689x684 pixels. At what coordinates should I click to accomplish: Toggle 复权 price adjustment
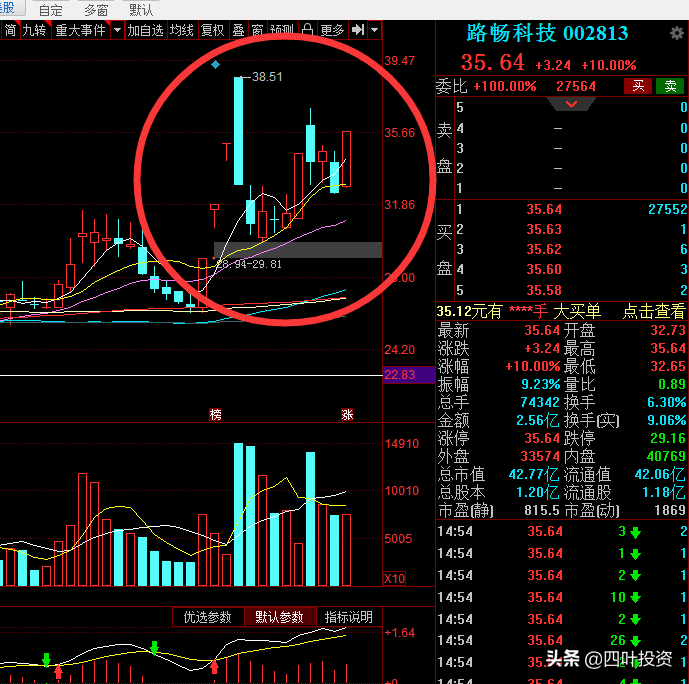pyautogui.click(x=213, y=30)
